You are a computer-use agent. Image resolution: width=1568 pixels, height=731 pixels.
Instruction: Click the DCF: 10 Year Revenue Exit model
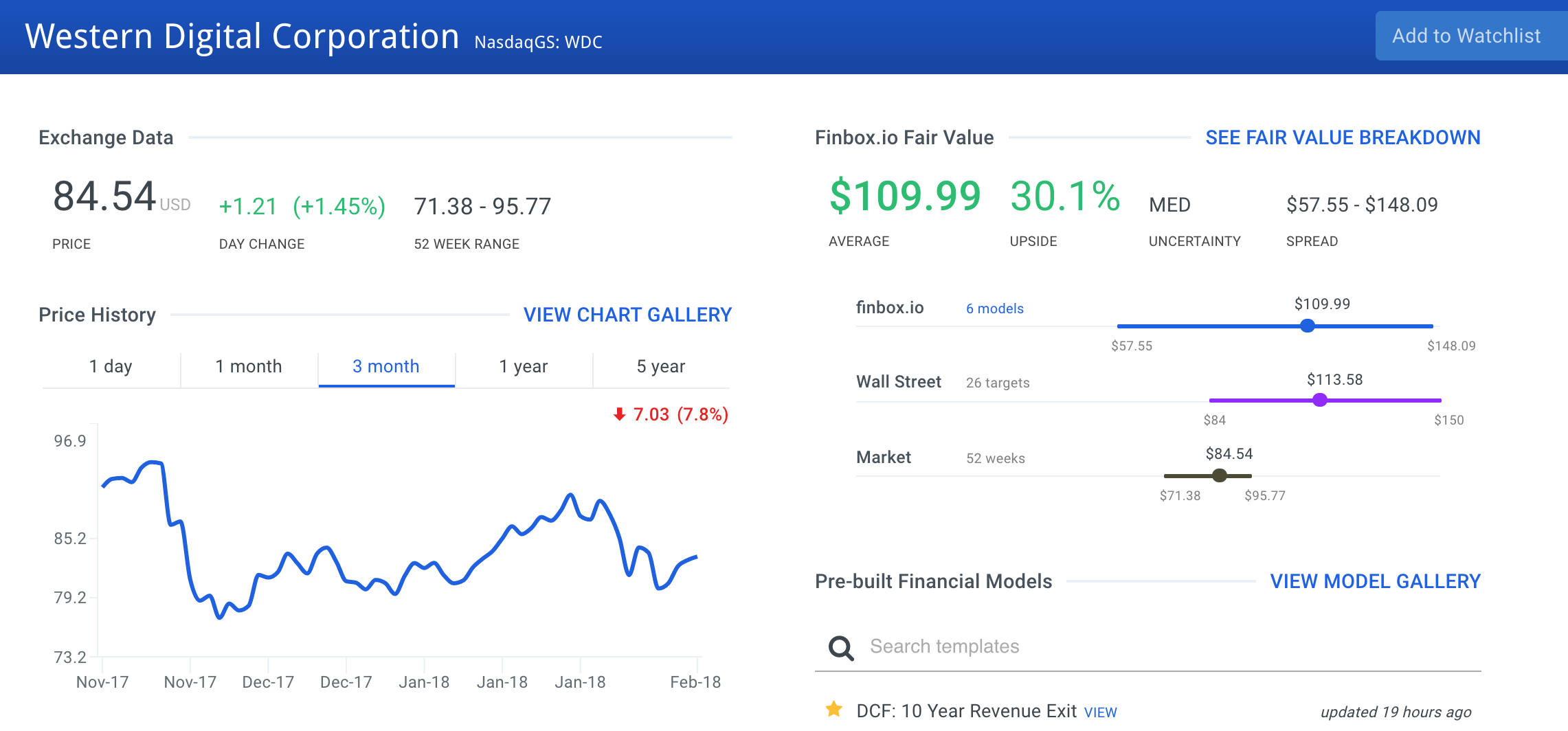[966, 711]
